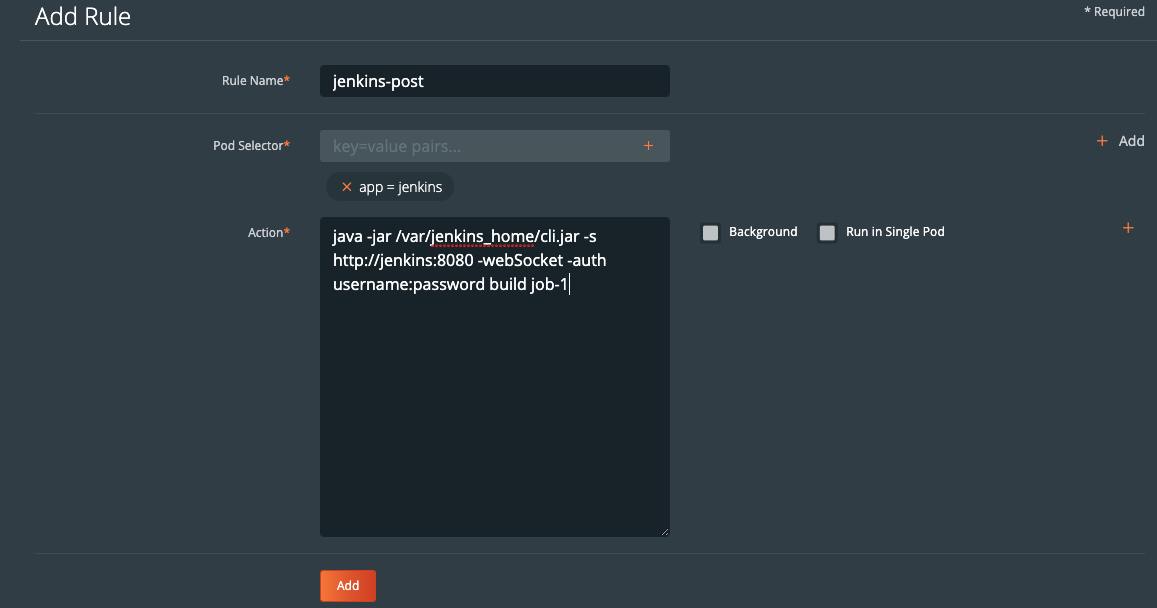
Task: Click the plus icon inside Pod Selector field
Action: coord(648,146)
